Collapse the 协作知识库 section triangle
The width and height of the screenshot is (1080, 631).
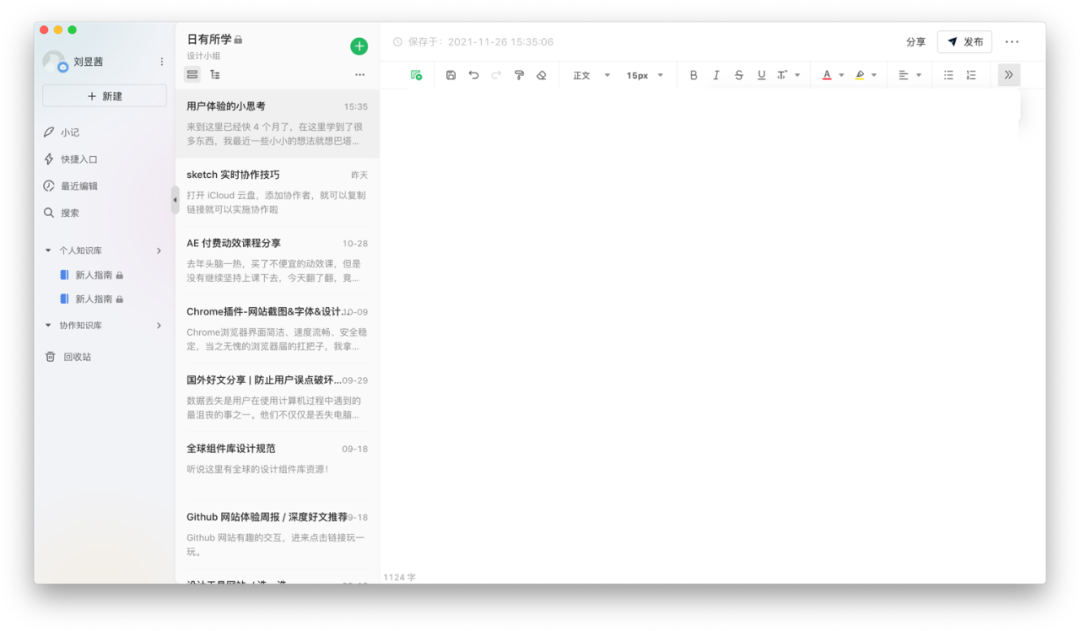48,325
